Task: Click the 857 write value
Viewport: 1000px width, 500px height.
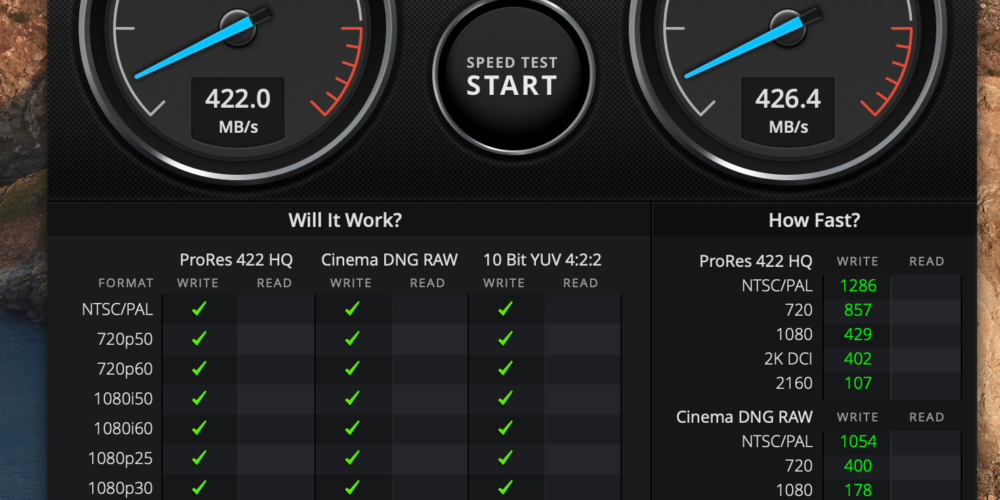Action: coord(858,311)
